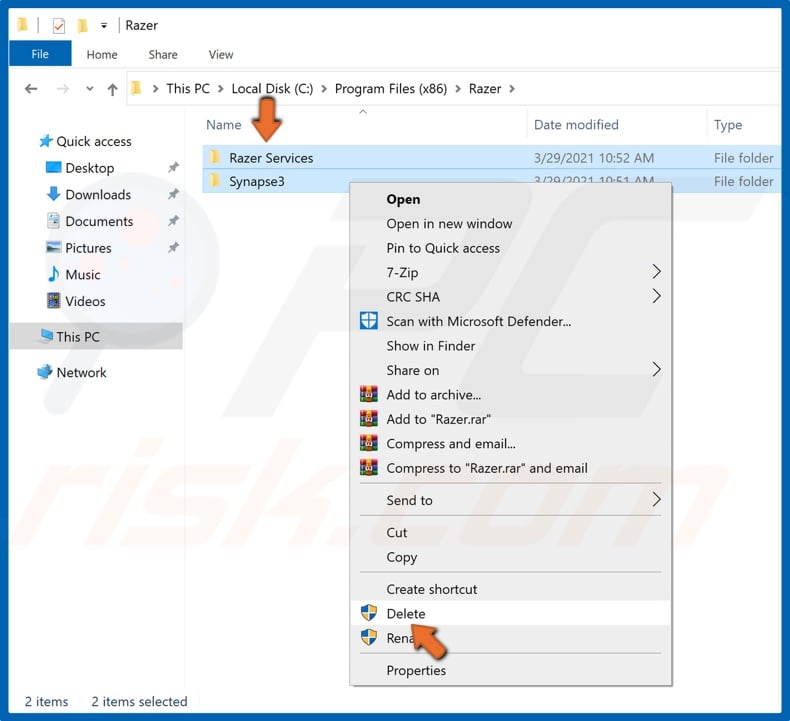Switch to the View ribbon tab
The image size is (790, 721).
(221, 54)
